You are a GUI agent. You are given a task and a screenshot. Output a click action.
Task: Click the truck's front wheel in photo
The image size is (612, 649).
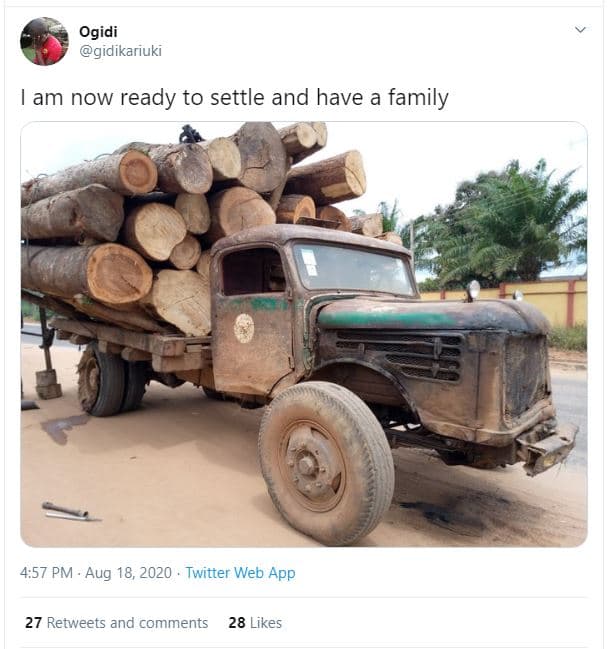[x=325, y=462]
